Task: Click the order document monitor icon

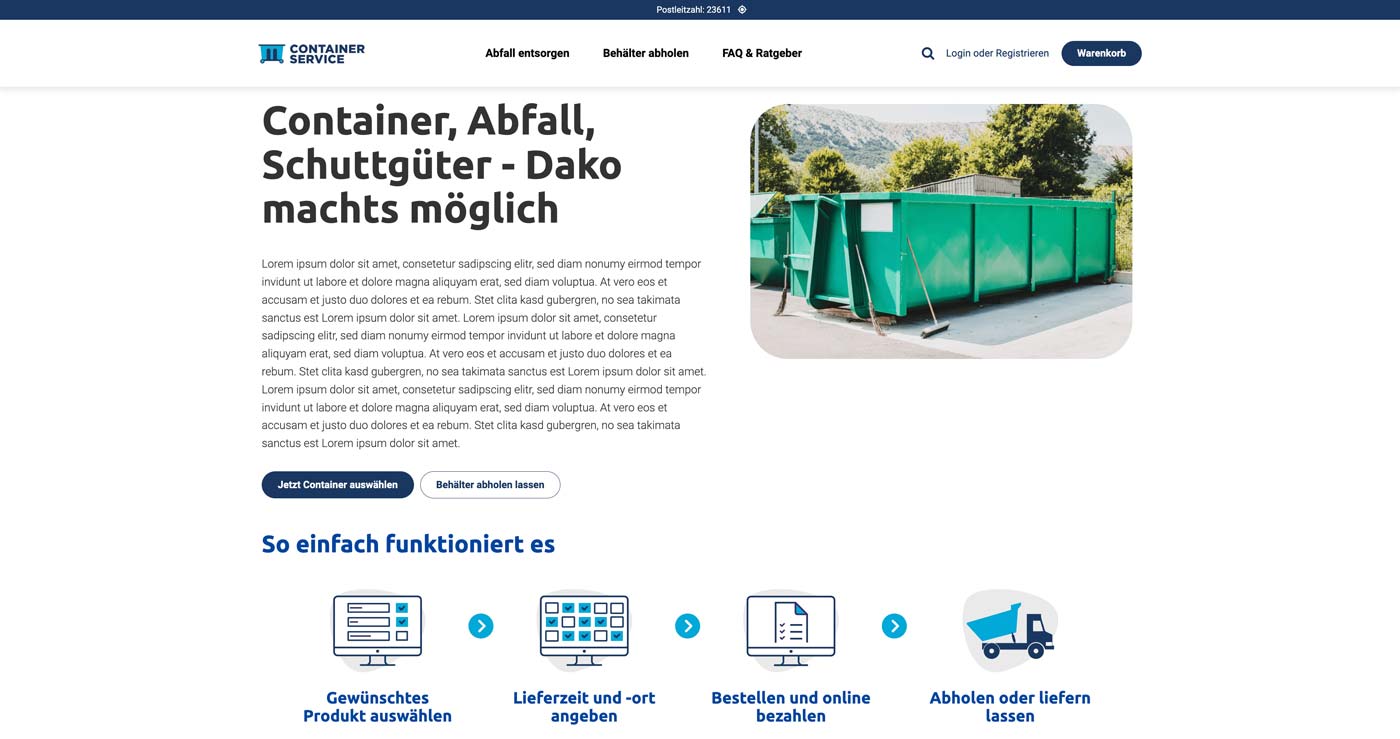Action: click(790, 630)
